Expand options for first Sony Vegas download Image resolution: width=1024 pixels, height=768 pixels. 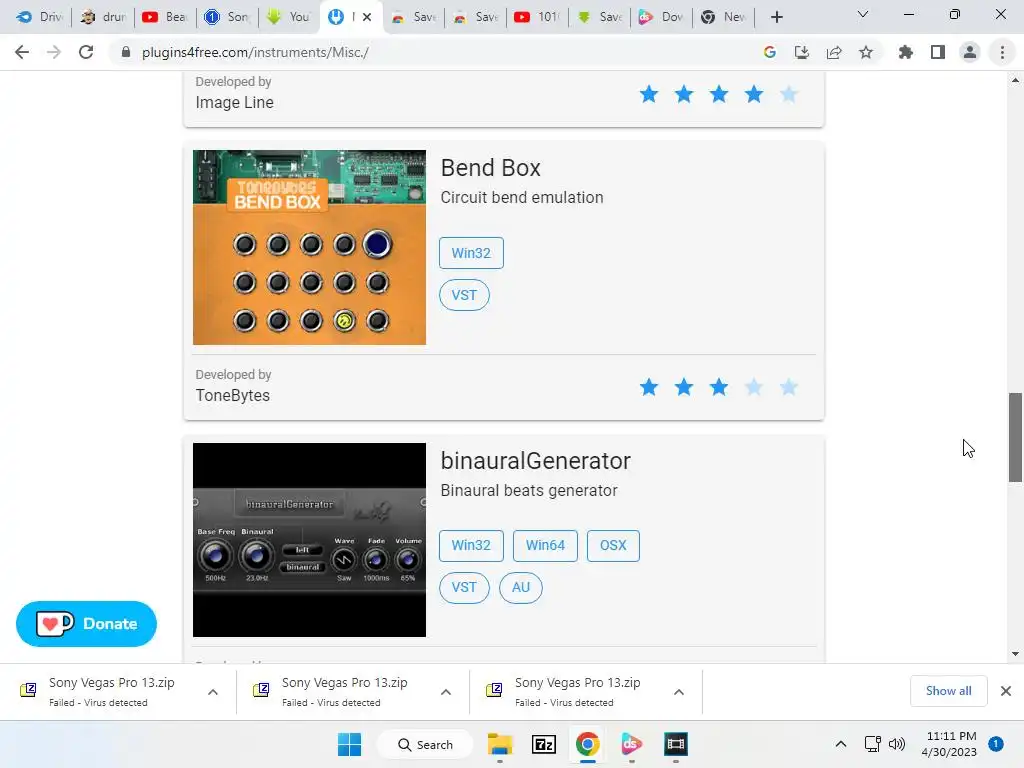coord(213,692)
